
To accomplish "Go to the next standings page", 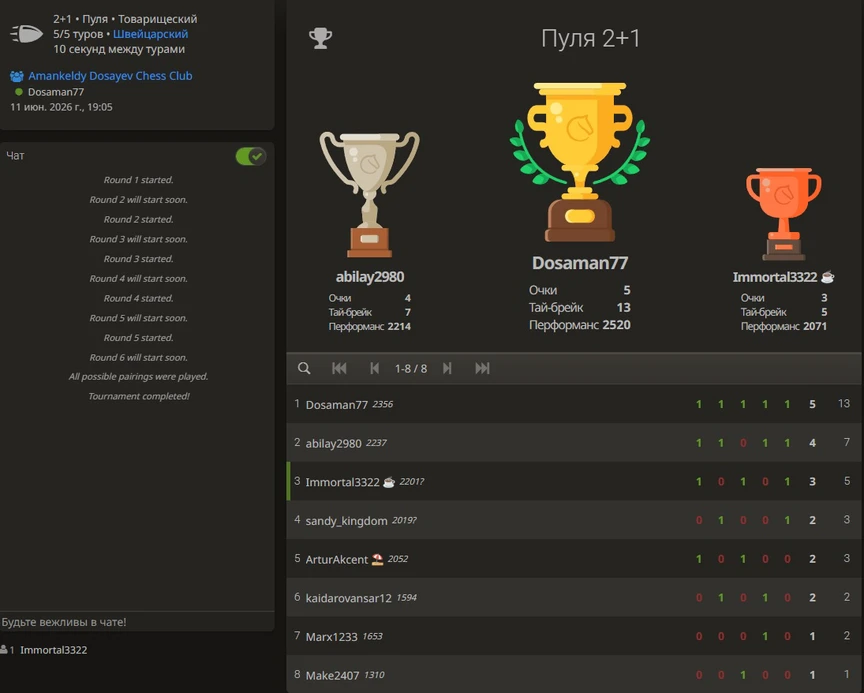I will pyautogui.click(x=447, y=368).
